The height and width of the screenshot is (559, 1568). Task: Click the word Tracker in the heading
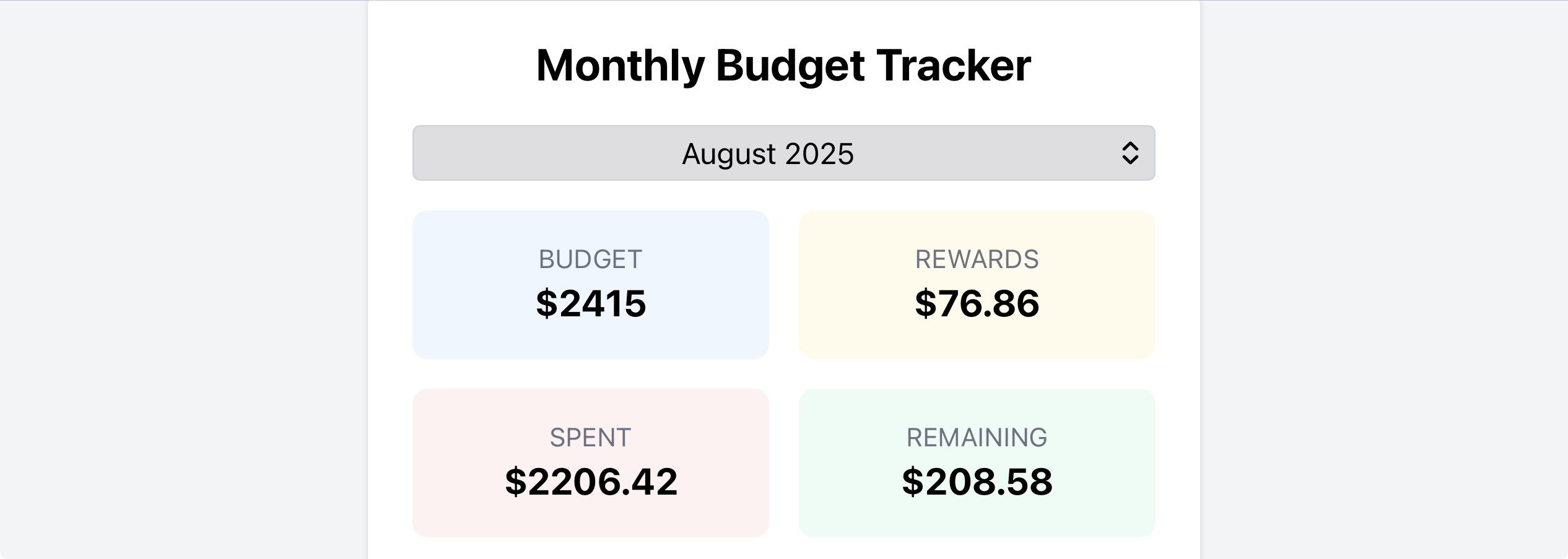coord(954,66)
